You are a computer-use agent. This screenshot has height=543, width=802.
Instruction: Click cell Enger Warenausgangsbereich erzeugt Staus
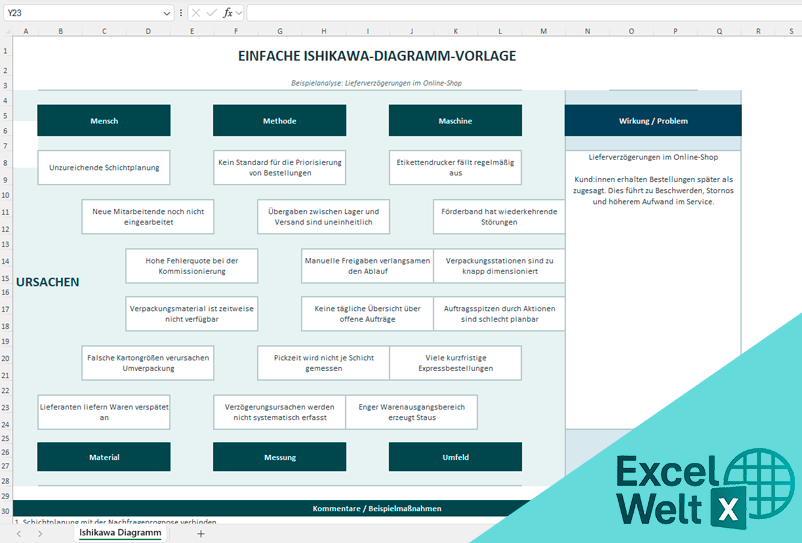tap(411, 412)
